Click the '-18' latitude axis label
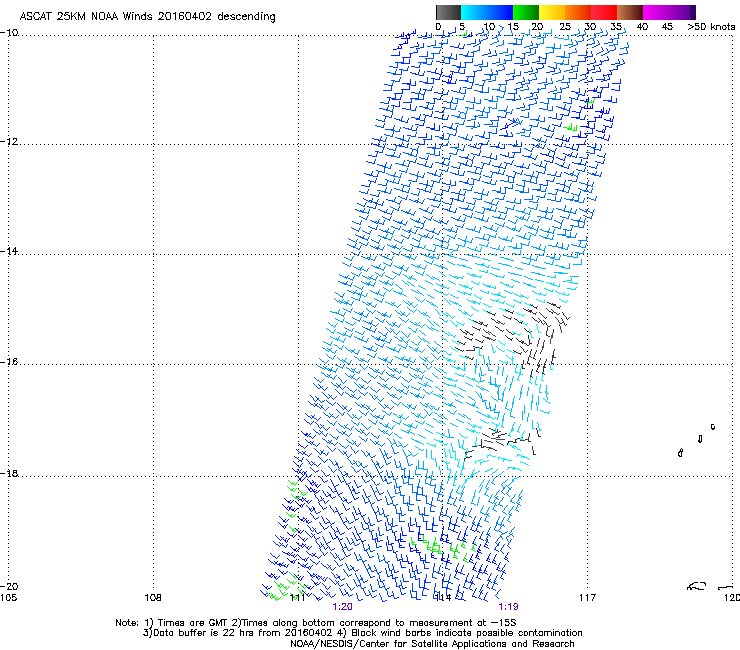Image resolution: width=740 pixels, height=650 pixels. (x=9, y=473)
